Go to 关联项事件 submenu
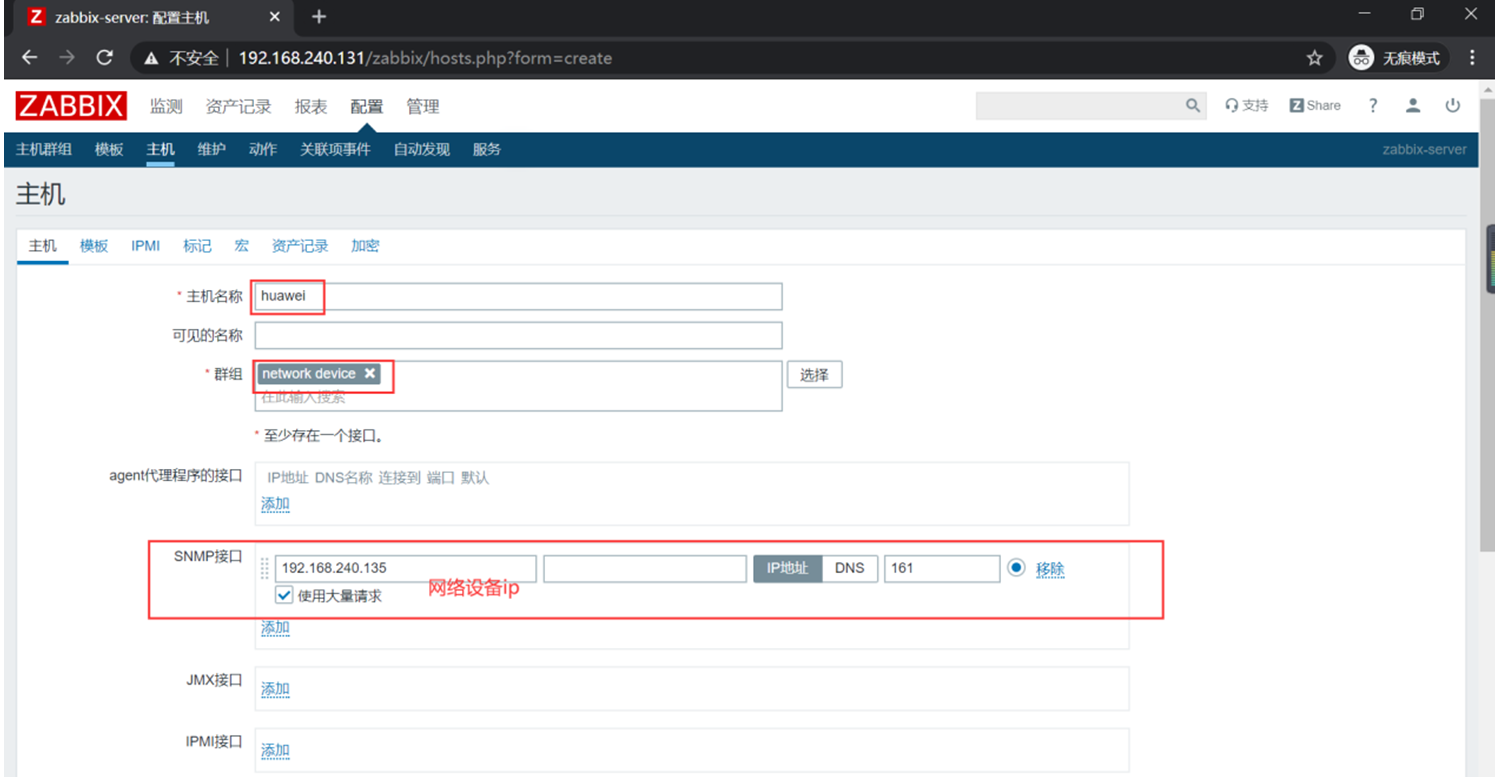1495x777 pixels. (335, 149)
